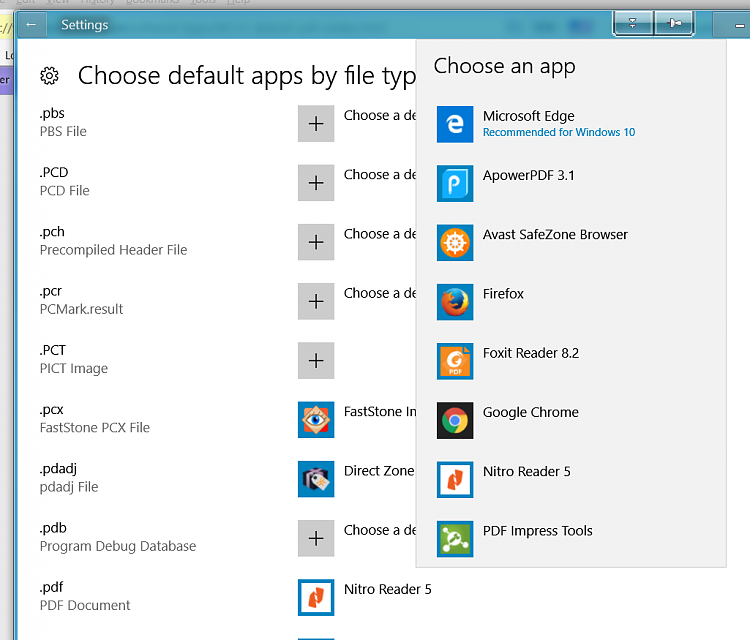Screen dimensions: 750x640
Task: Click PBS File description
Action: pos(63,132)
